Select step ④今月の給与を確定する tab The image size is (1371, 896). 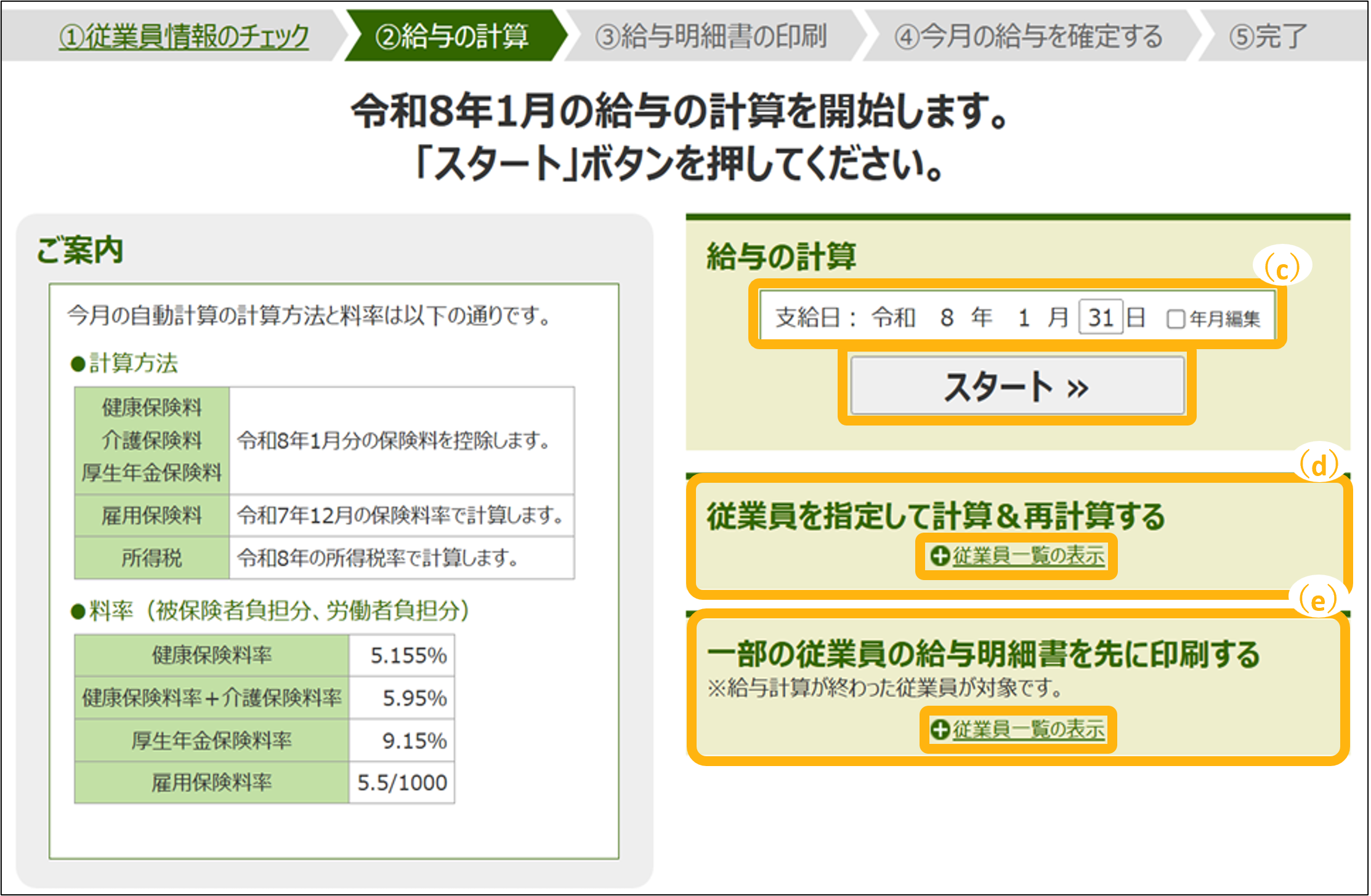coord(1029,36)
